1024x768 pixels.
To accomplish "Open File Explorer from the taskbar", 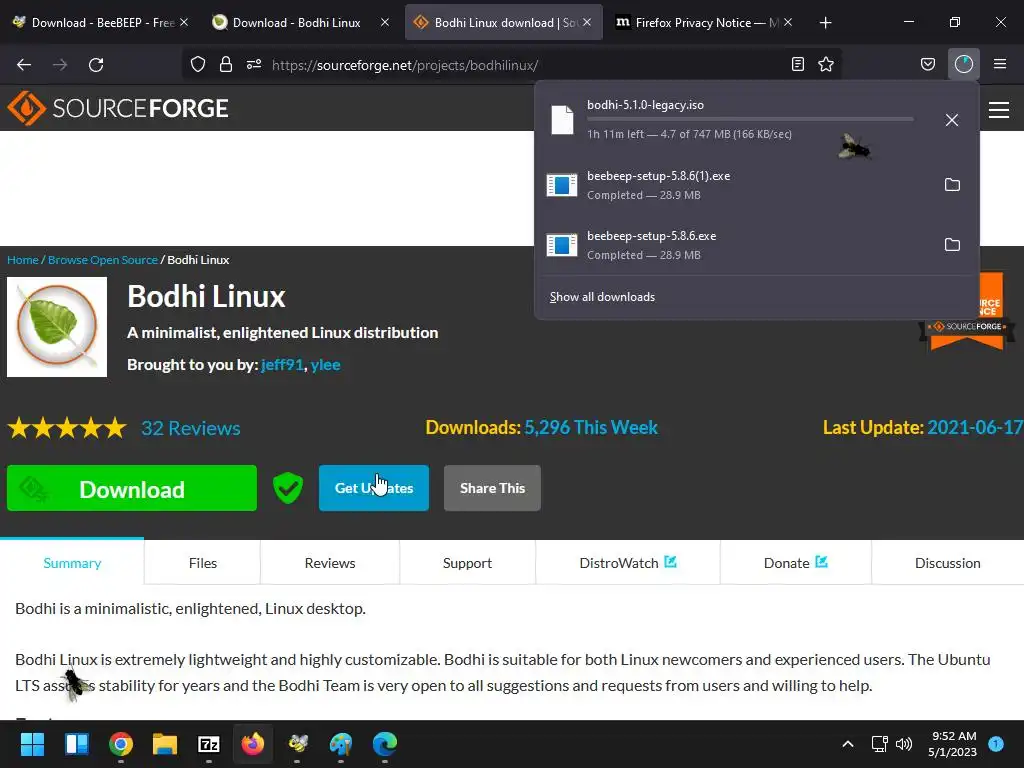I will coord(165,744).
